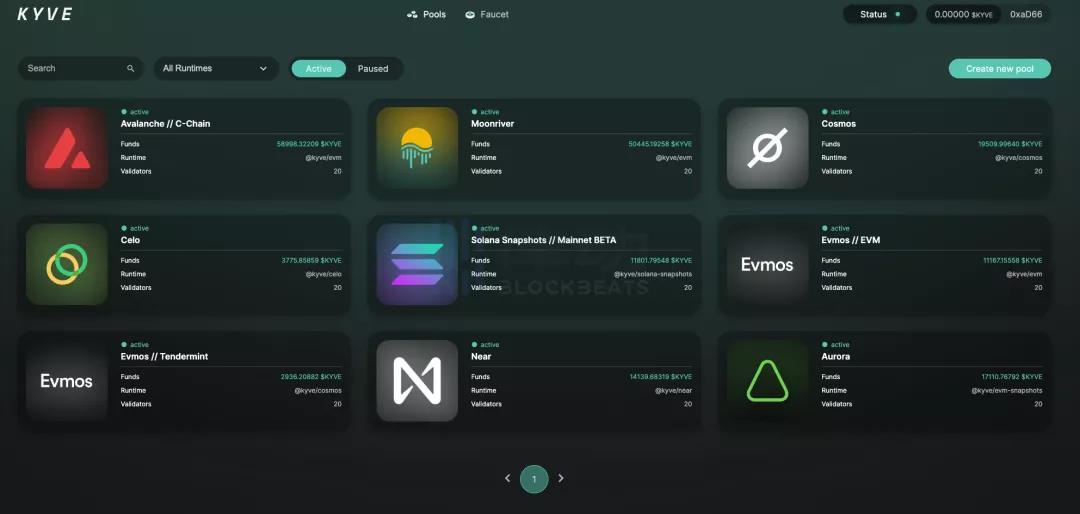1080x514 pixels.
Task: Go to the previous page arrow
Action: pyautogui.click(x=508, y=478)
